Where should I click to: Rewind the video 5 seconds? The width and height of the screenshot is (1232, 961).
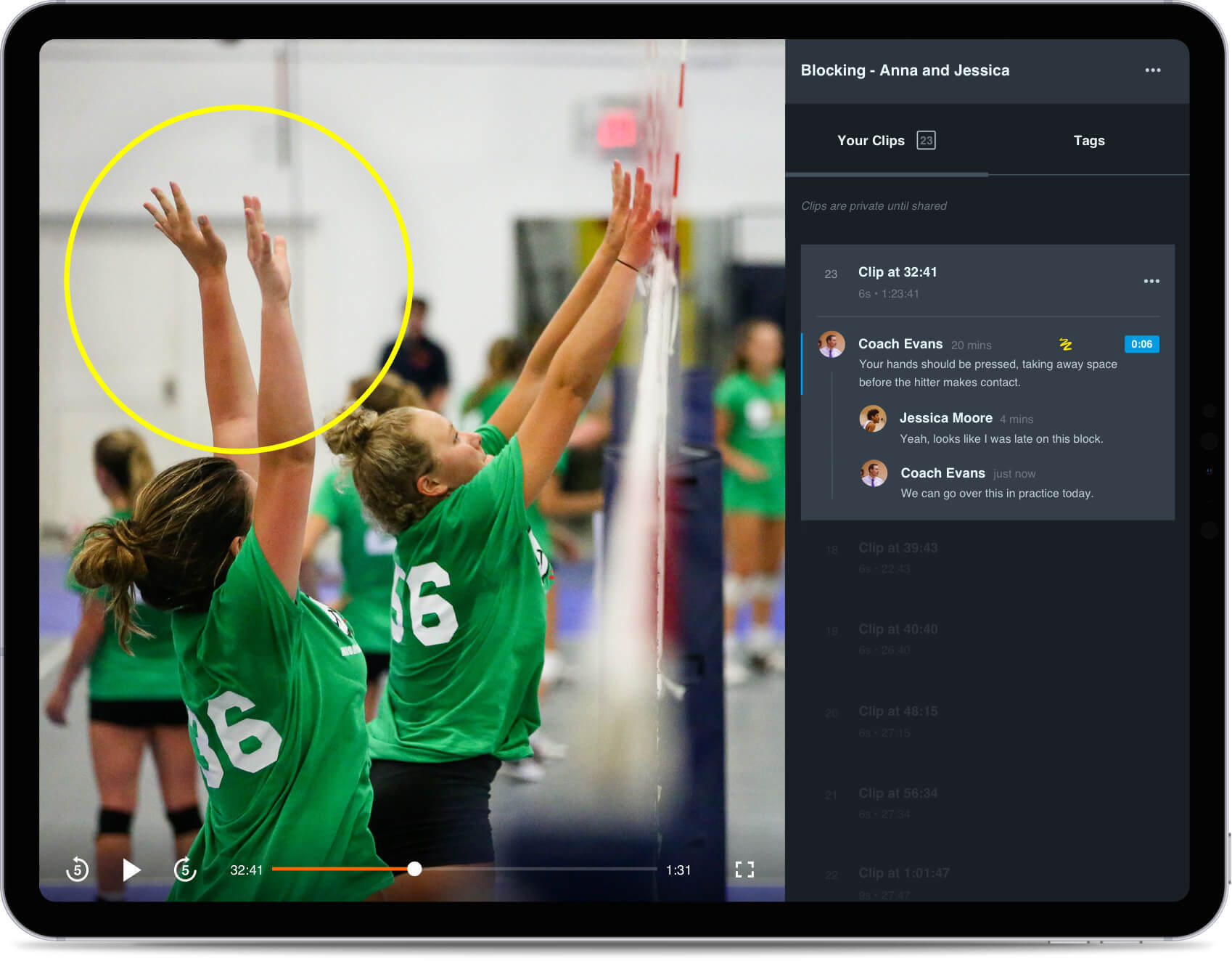click(x=78, y=869)
